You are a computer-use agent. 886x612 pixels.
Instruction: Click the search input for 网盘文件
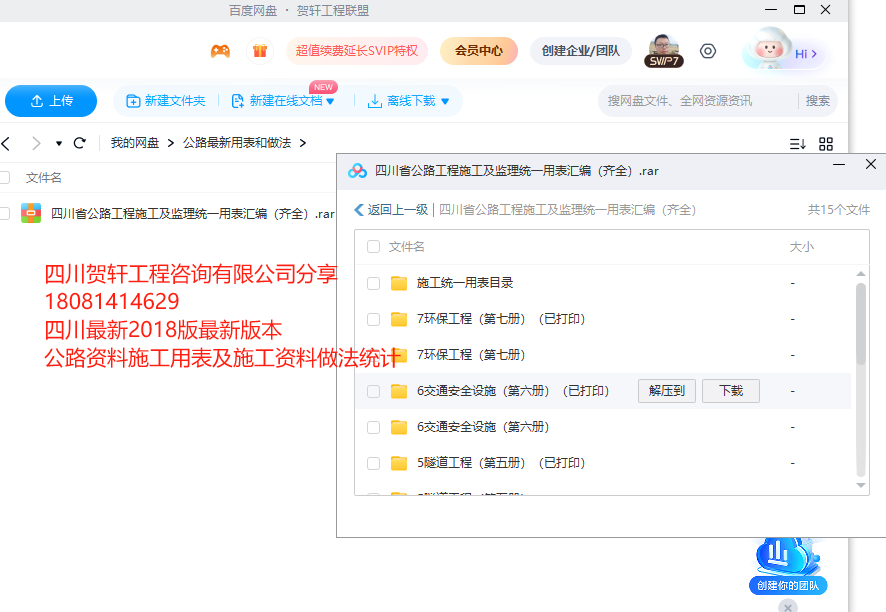pos(698,101)
